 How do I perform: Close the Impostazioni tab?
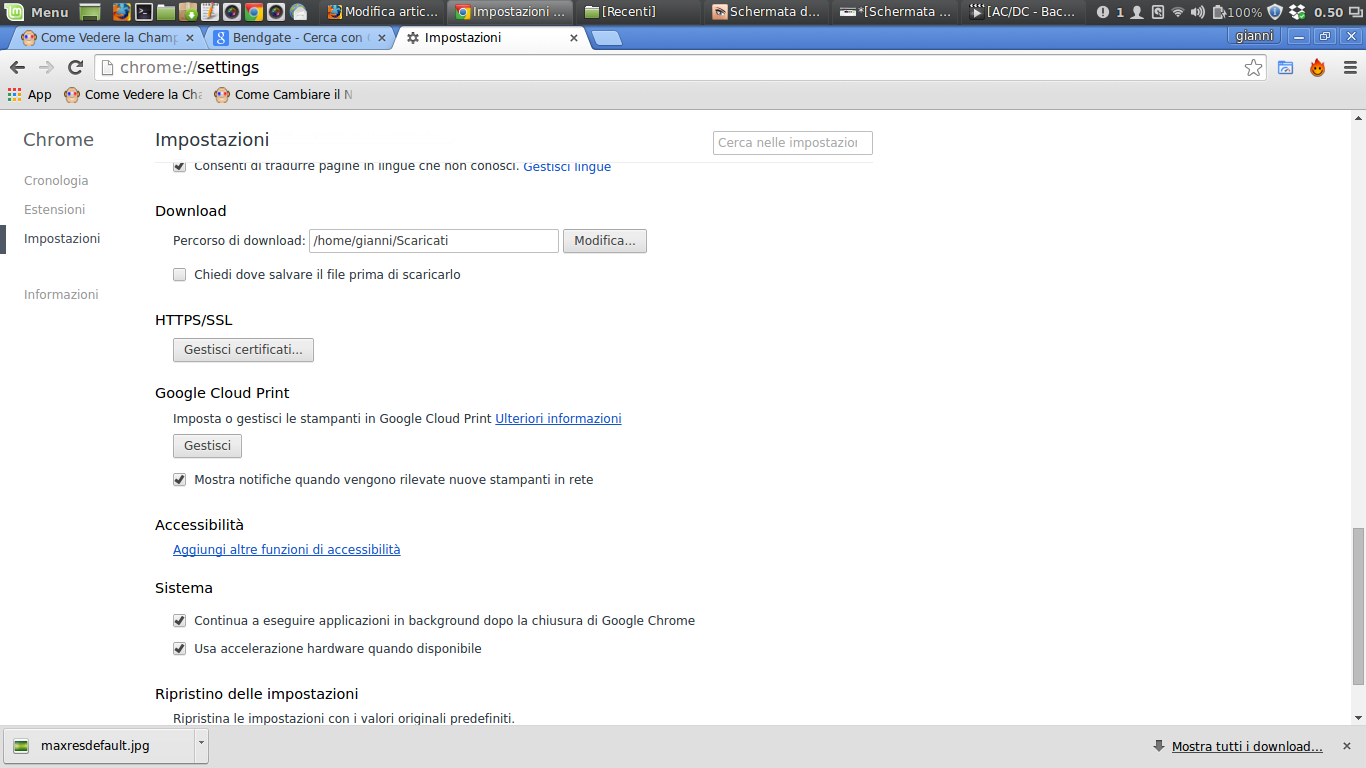pyautogui.click(x=574, y=38)
